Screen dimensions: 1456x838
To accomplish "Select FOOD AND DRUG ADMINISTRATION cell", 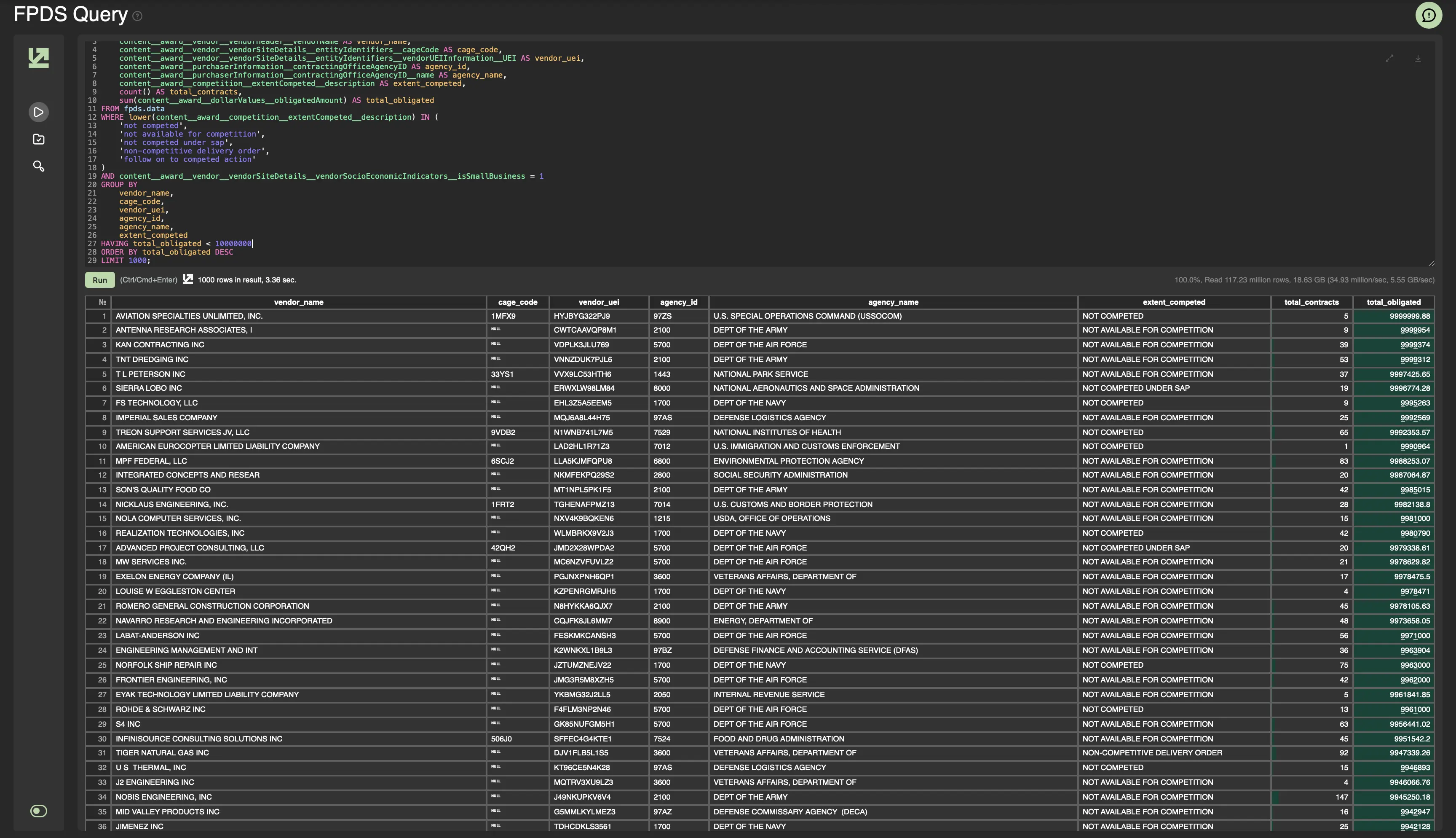I will [893, 739].
